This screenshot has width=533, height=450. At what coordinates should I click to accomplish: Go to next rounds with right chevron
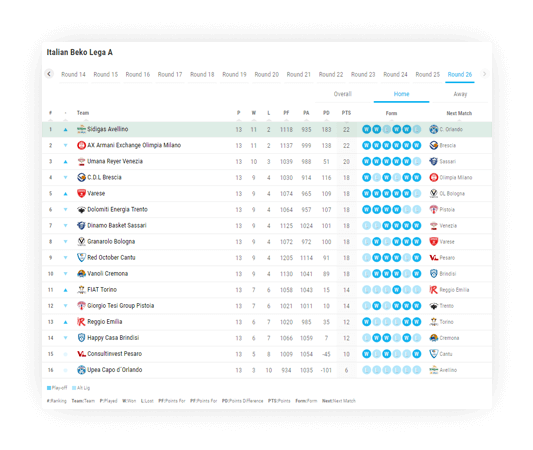[484, 74]
